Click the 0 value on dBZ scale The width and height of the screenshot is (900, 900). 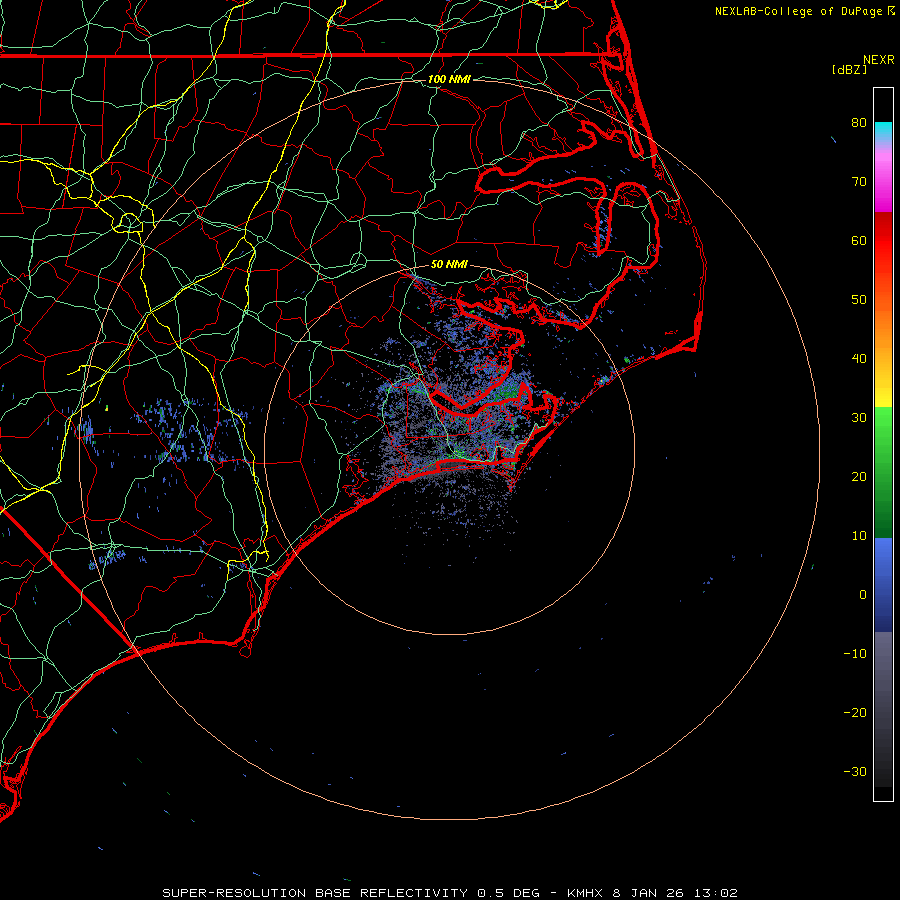click(863, 595)
